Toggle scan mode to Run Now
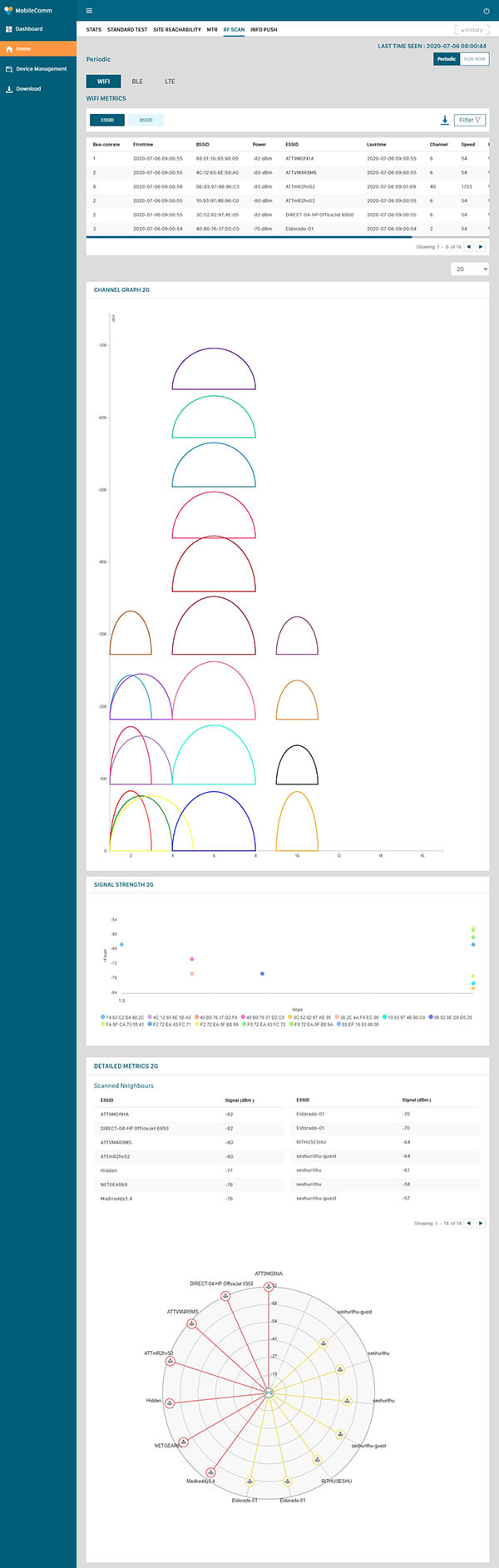Image resolution: width=499 pixels, height=1568 pixels. click(x=475, y=59)
